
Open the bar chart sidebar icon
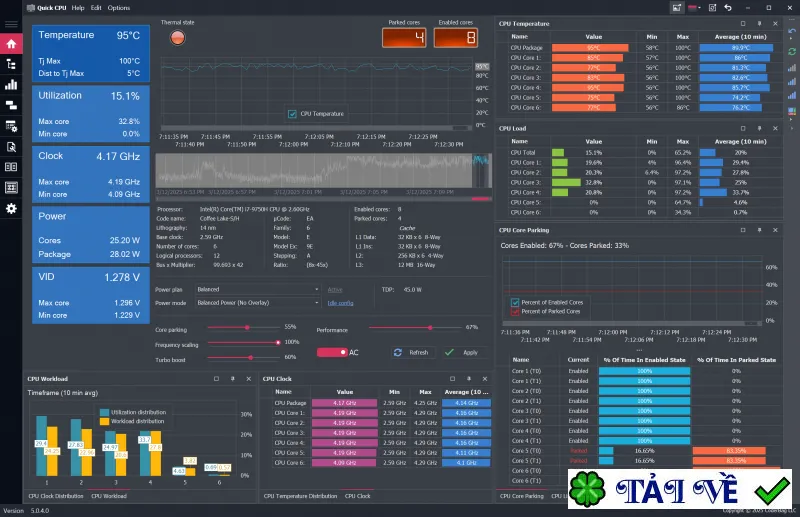[11, 85]
